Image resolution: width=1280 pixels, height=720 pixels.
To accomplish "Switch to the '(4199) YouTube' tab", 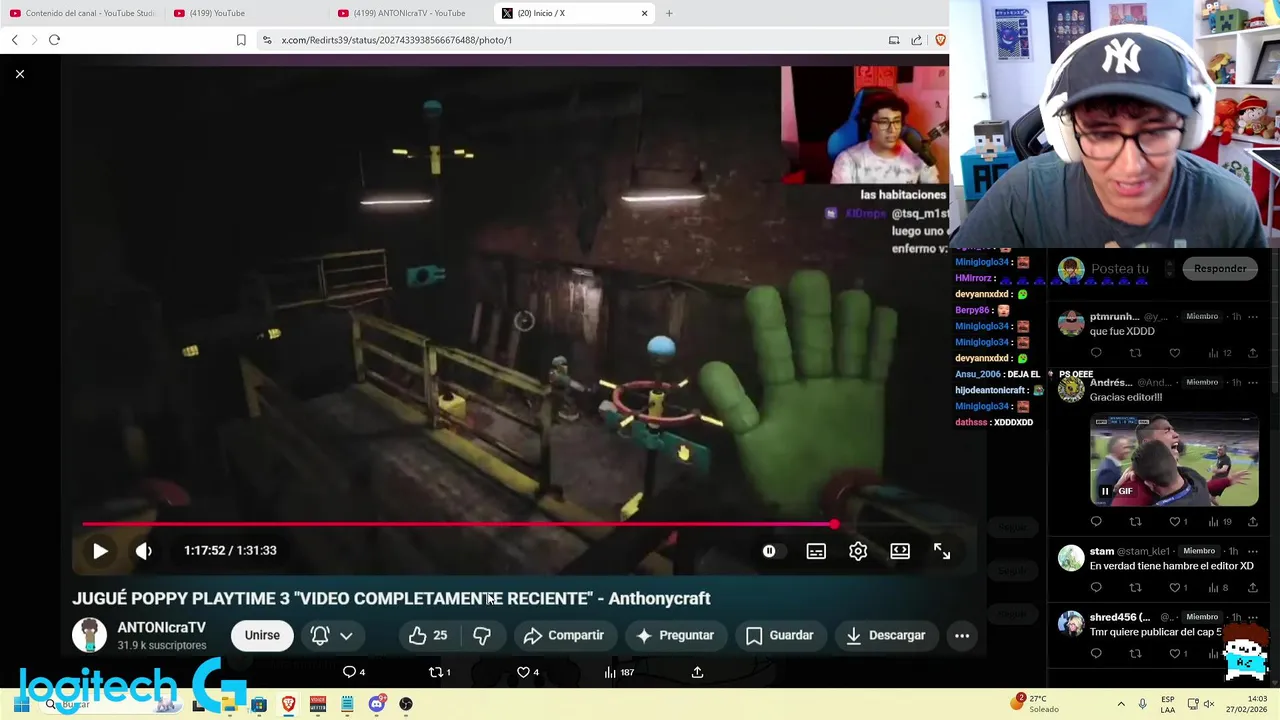I will [x=245, y=13].
